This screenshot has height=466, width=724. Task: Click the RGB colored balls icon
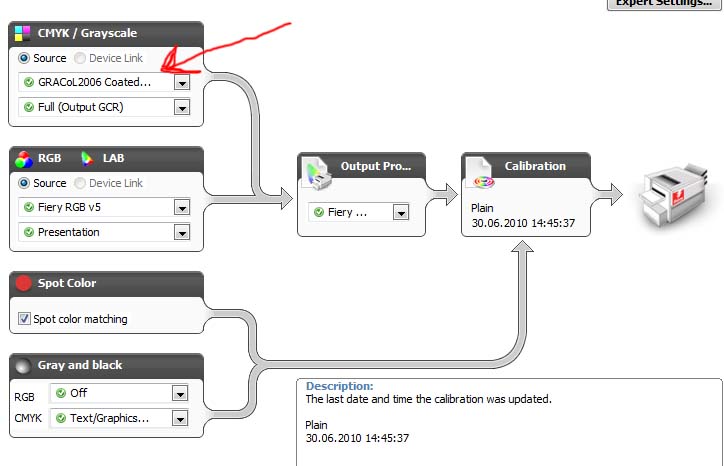[24, 159]
